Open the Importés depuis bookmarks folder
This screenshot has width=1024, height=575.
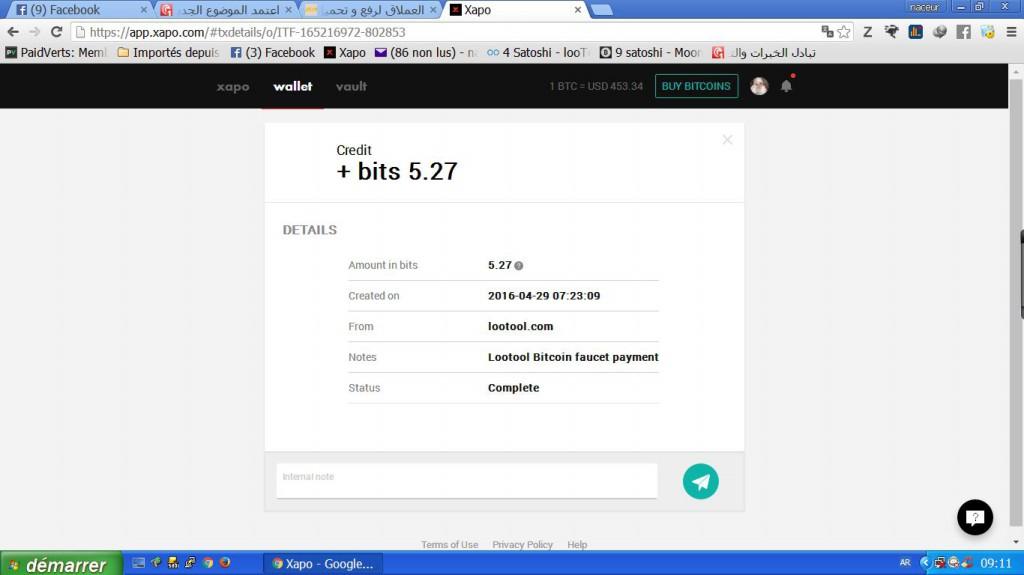[168, 52]
